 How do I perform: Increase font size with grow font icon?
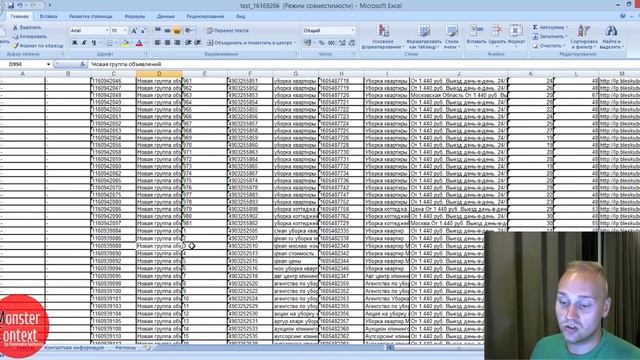(134, 31)
